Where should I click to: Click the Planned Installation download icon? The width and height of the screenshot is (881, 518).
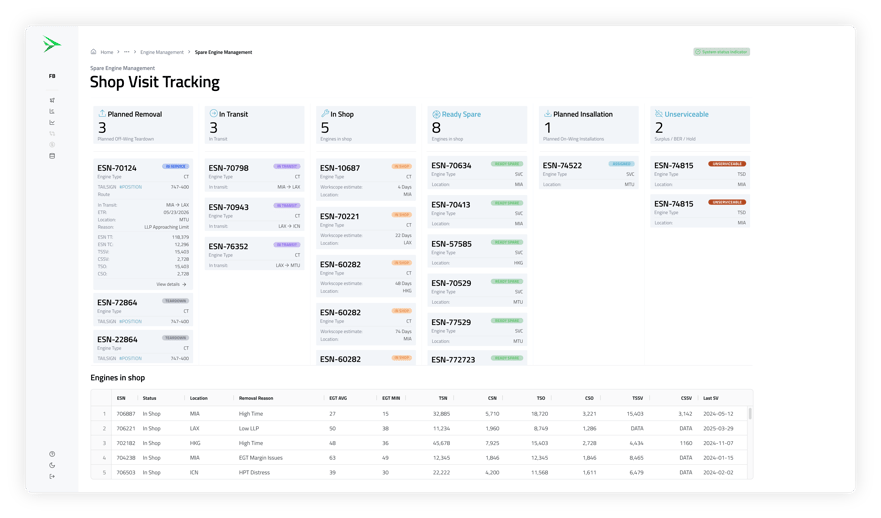click(547, 113)
